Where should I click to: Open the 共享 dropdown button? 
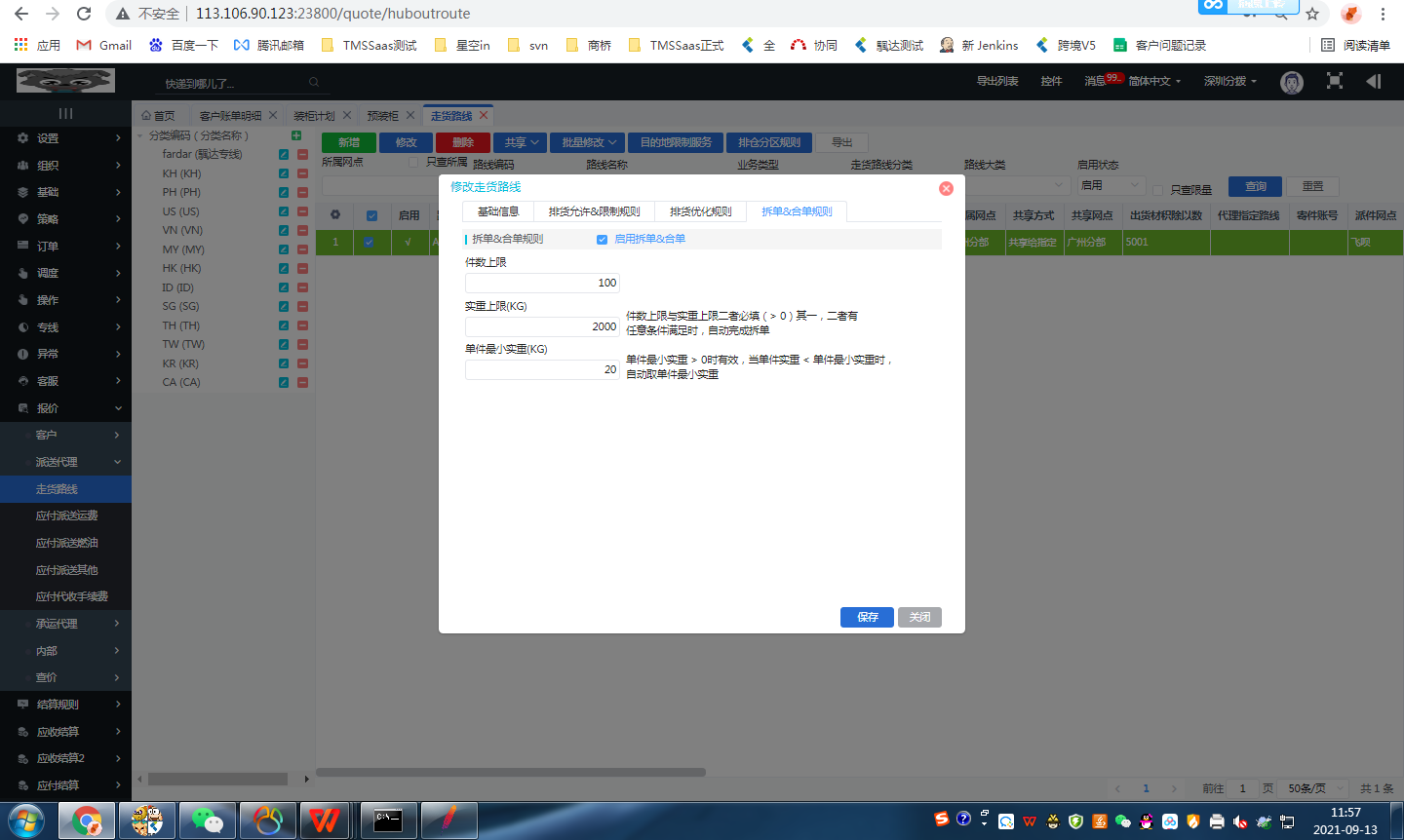point(521,142)
